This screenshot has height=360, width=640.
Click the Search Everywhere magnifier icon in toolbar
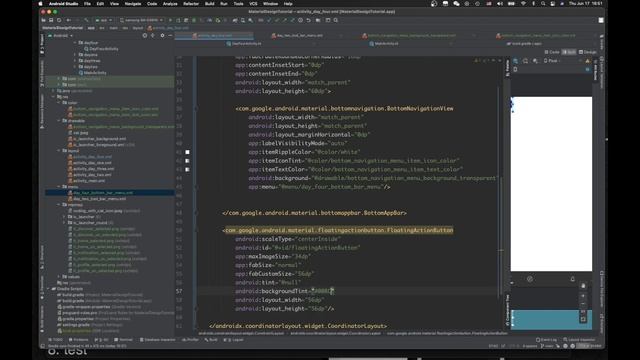pos(336,20)
